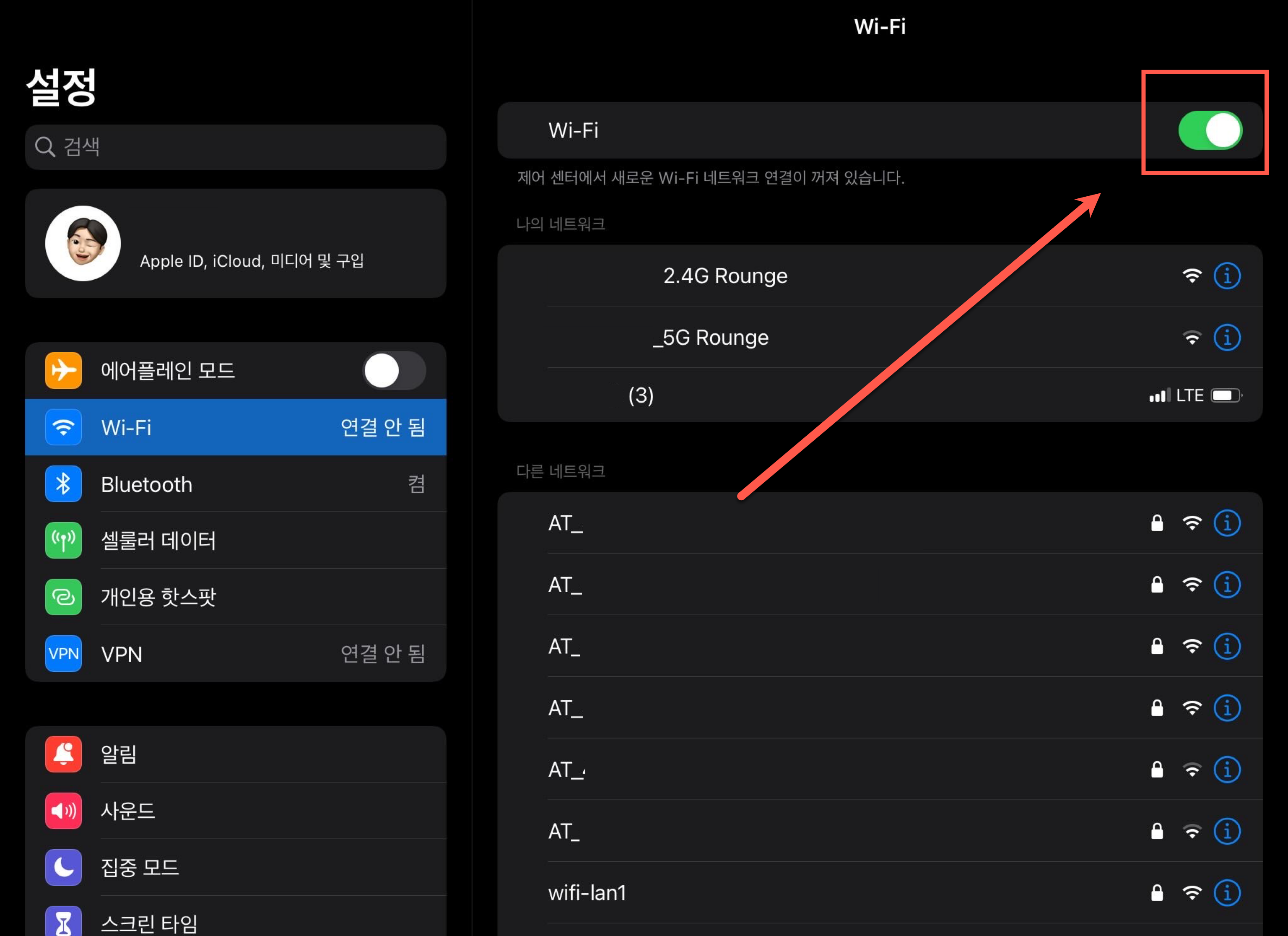The image size is (1288, 936).
Task: Connect to the 2.4G Rounge network
Action: point(726,276)
